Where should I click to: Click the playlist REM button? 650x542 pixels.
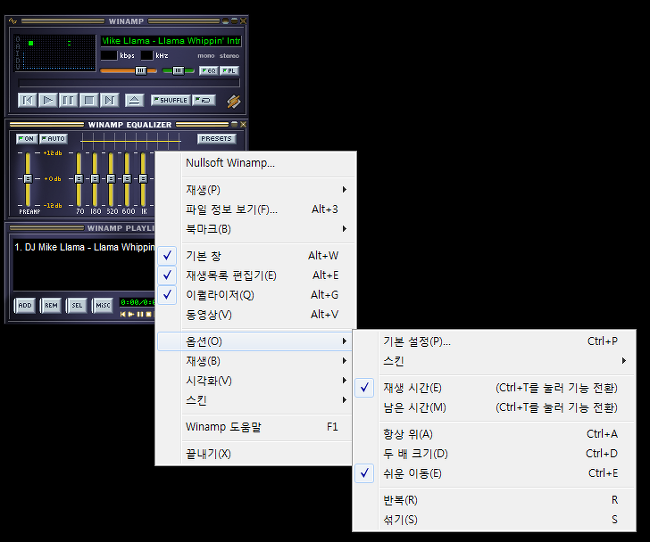coord(51,305)
